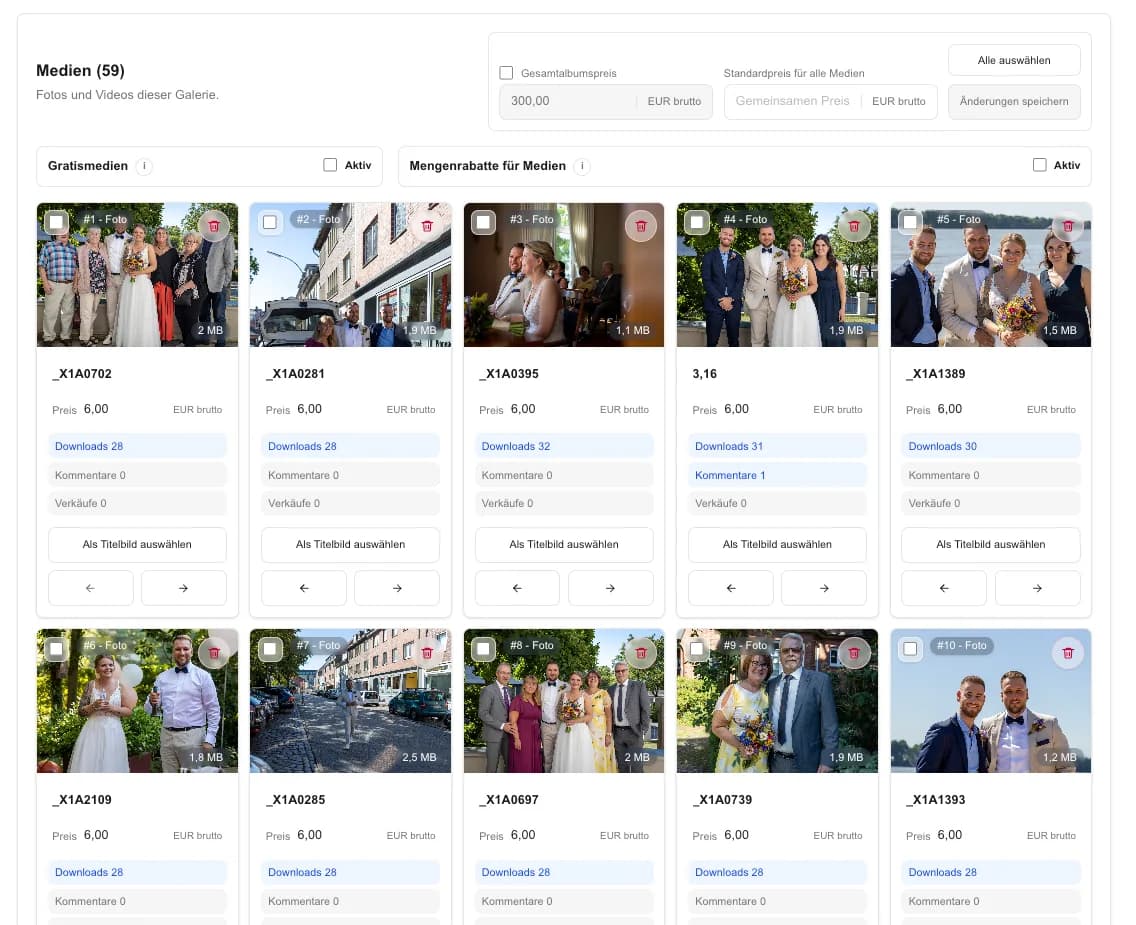
Task: Set _X1A0702 as Titelbild
Action: (137, 545)
